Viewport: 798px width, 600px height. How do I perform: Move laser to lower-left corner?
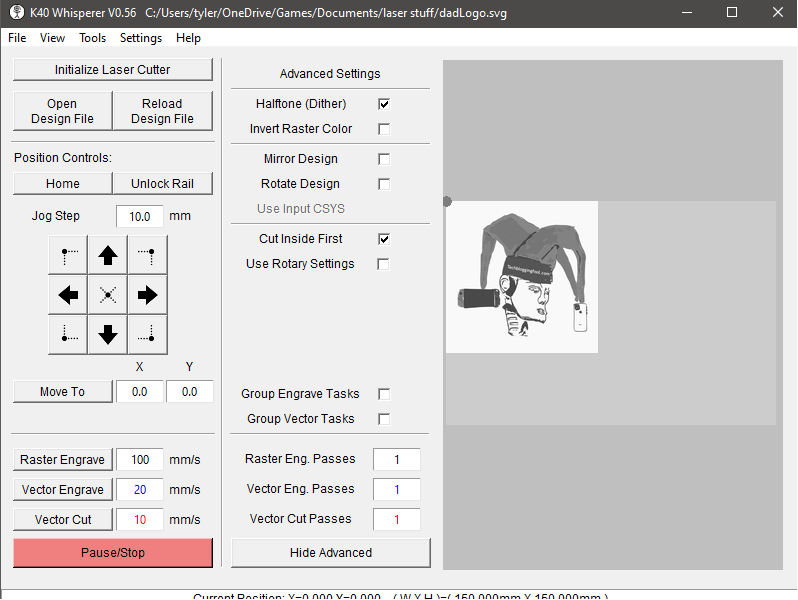click(68, 334)
